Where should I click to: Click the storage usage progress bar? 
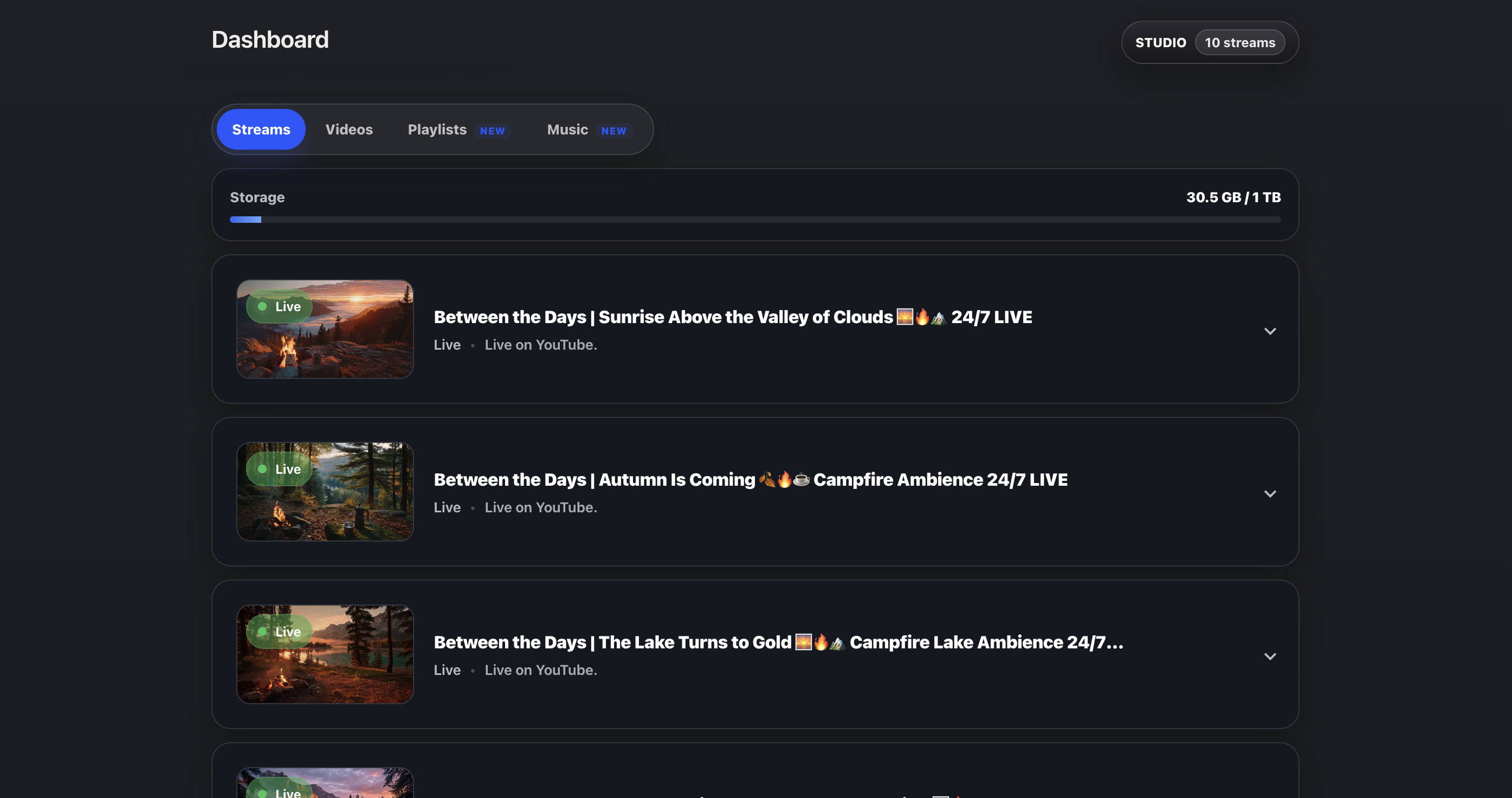(x=755, y=220)
